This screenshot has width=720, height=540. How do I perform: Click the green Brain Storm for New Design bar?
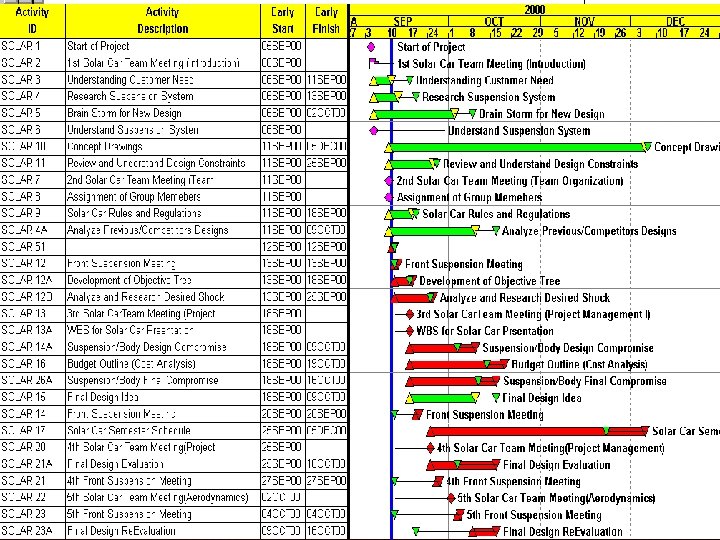point(416,114)
